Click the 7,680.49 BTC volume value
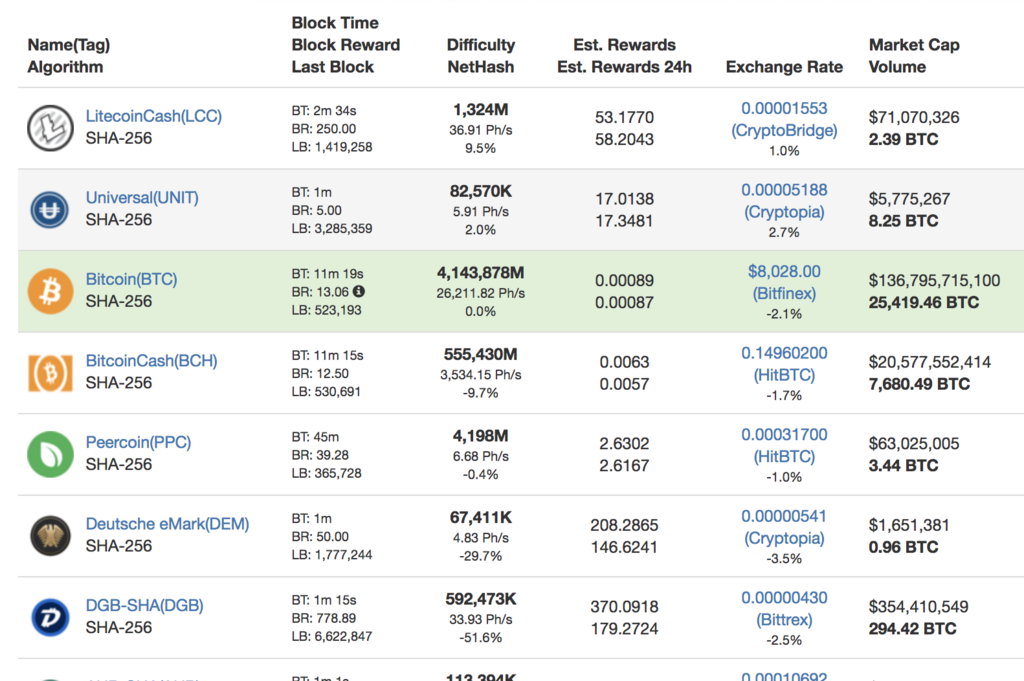Viewport: 1024px width, 681px height. 919,385
